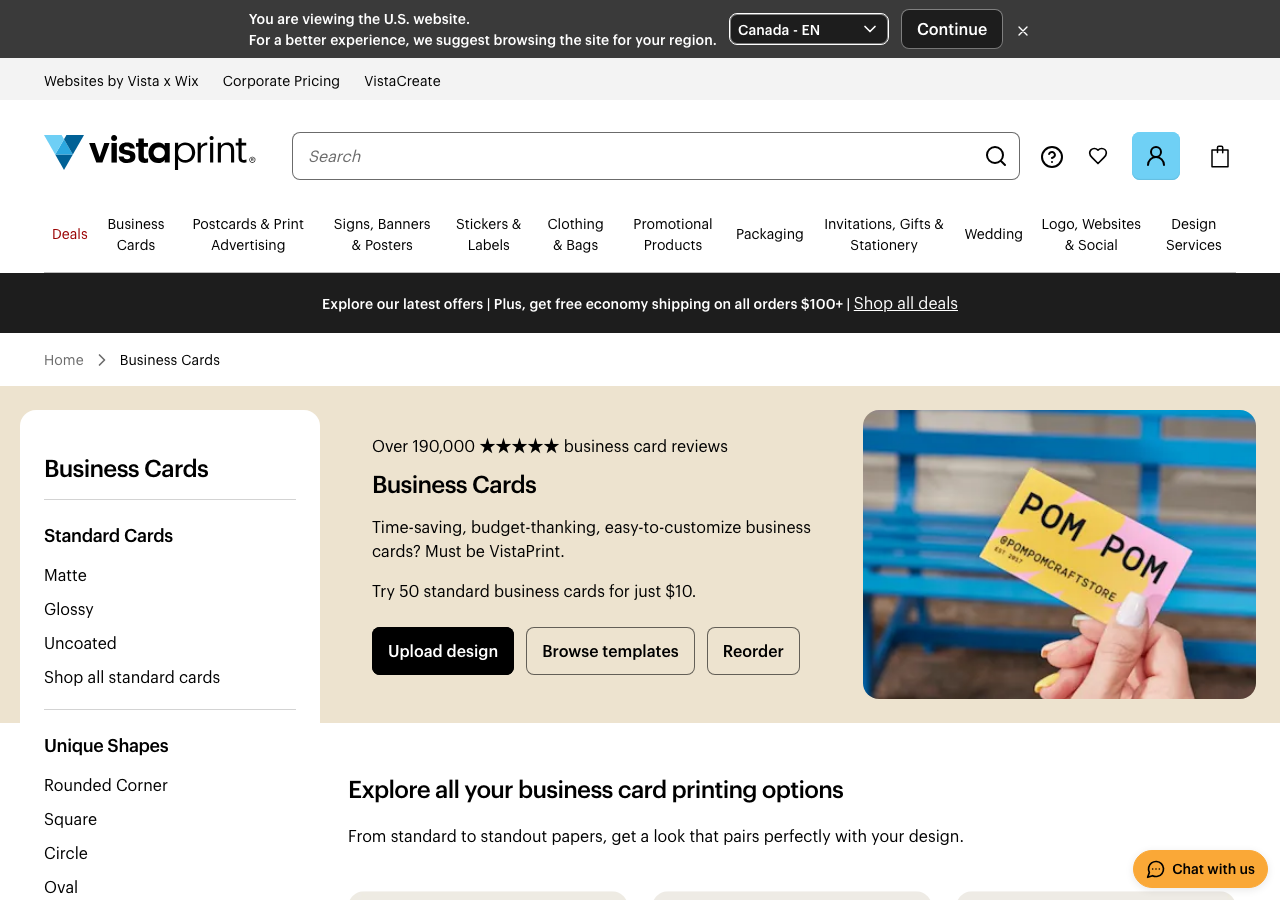This screenshot has width=1280, height=900.
Task: Click the search magnifier icon
Action: [x=996, y=156]
